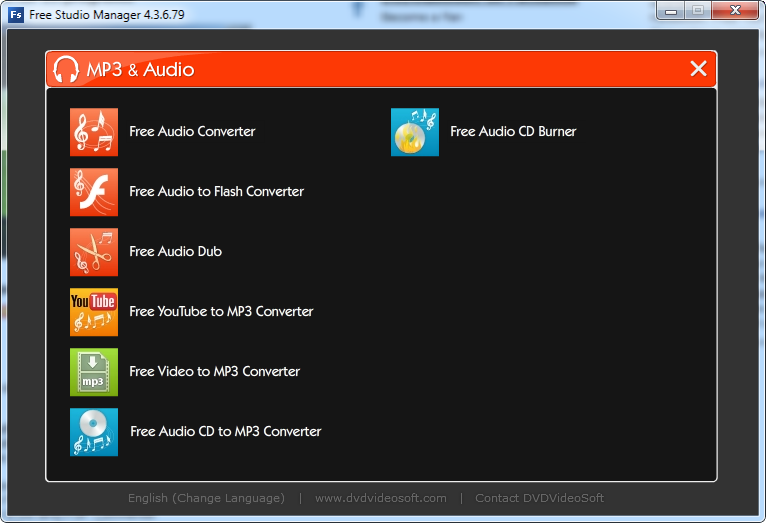Close the Free Studio Manager window
Image resolution: width=766 pixels, height=523 pixels.
pyautogui.click(x=735, y=11)
